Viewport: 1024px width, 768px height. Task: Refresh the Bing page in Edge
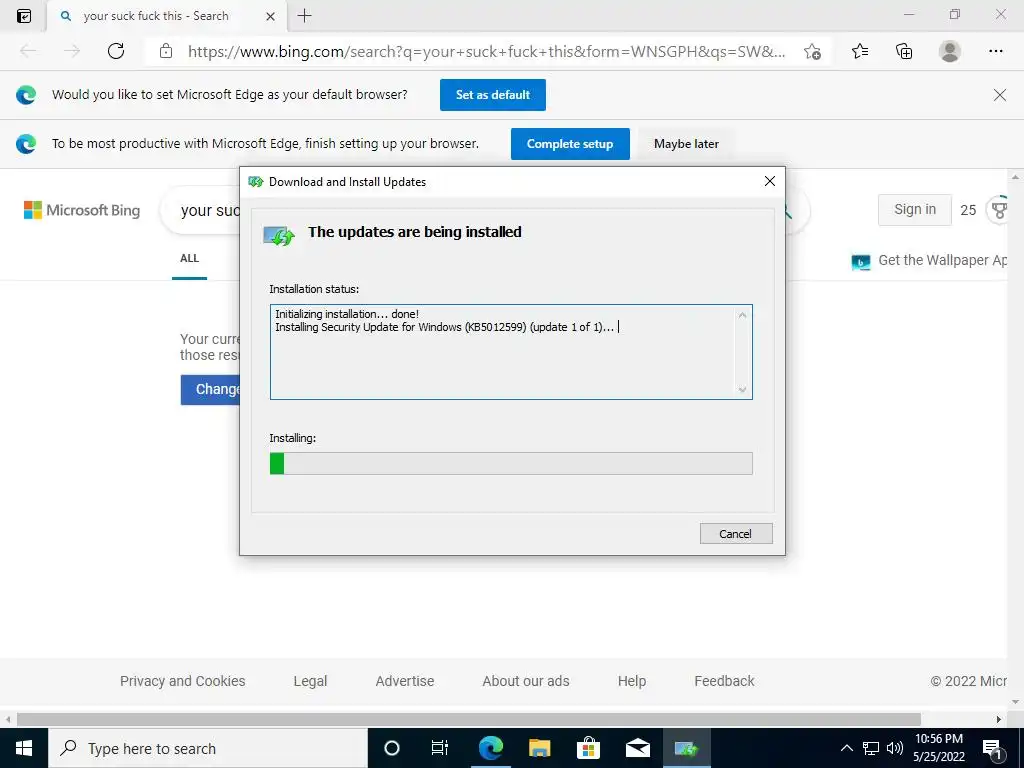point(116,51)
